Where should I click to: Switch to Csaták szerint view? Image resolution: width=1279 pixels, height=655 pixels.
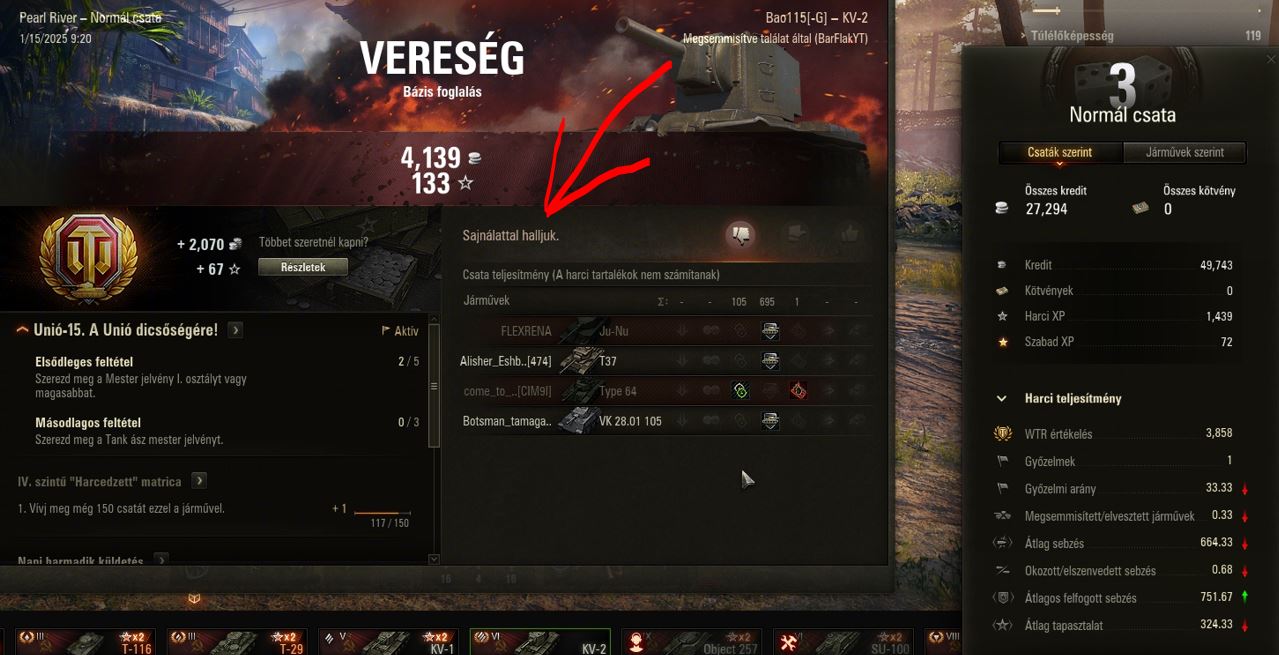coord(1060,153)
